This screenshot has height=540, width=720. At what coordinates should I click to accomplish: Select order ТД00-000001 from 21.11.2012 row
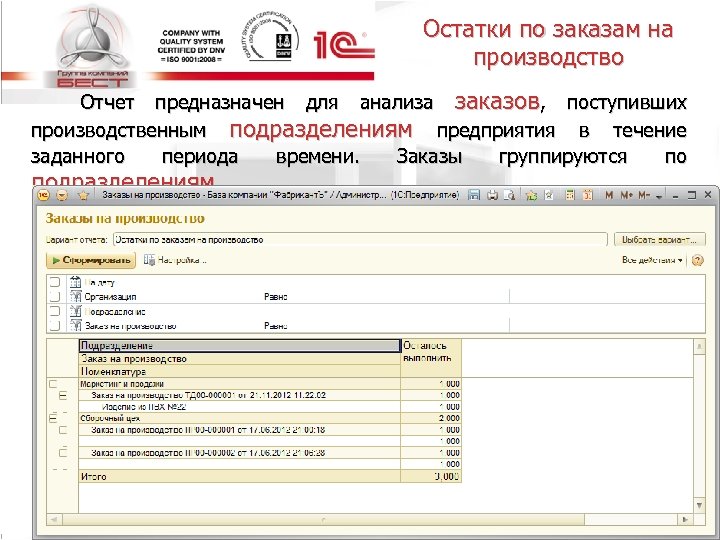pos(240,395)
